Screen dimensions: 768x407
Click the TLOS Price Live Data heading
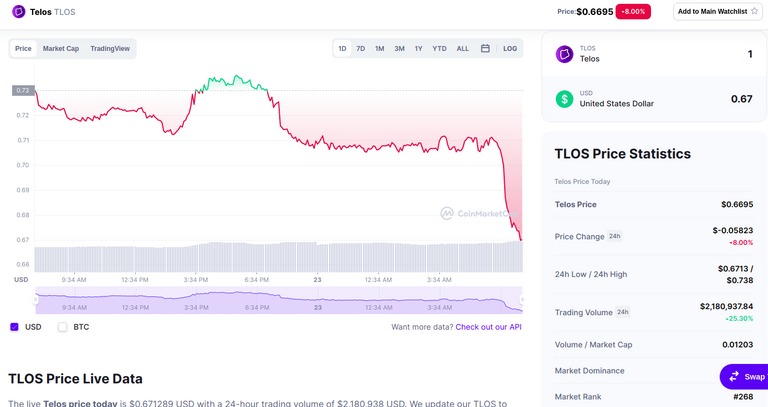point(75,379)
